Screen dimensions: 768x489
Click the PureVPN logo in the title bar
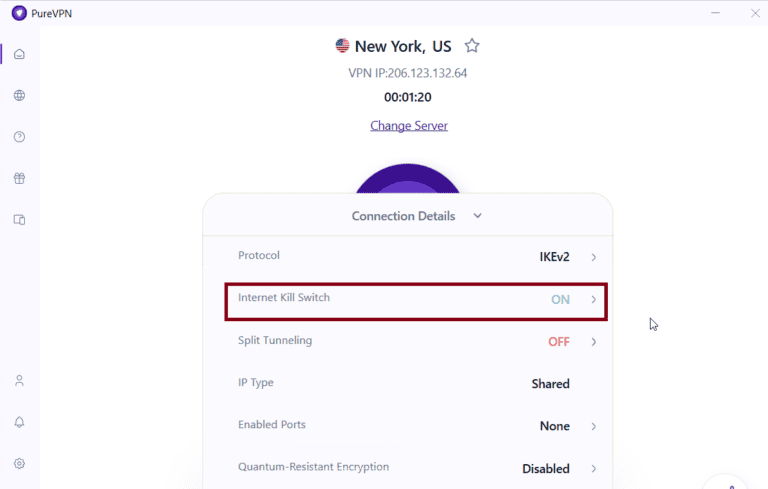(x=19, y=13)
